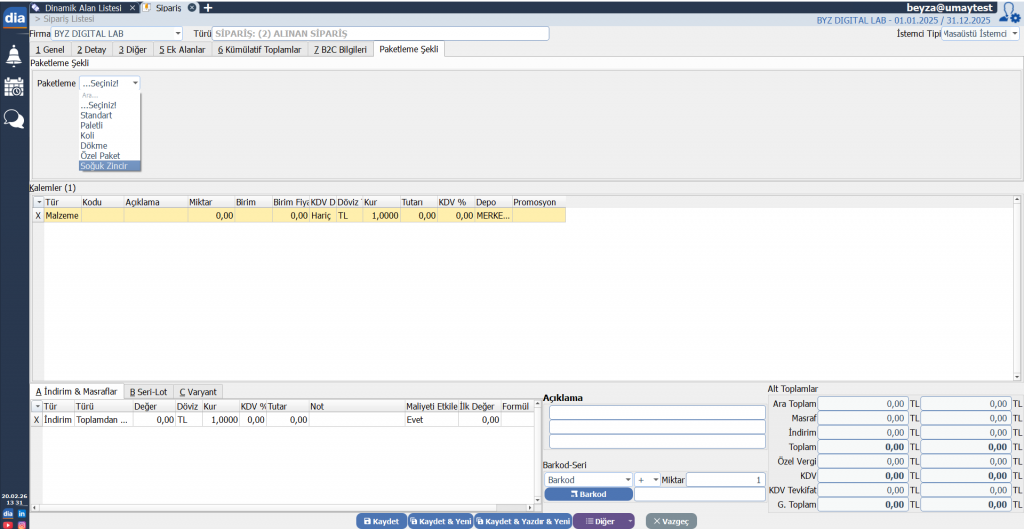Image resolution: width=1024 pixels, height=529 pixels.
Task: Expand the Barkod type combo box
Action: (x=626, y=480)
